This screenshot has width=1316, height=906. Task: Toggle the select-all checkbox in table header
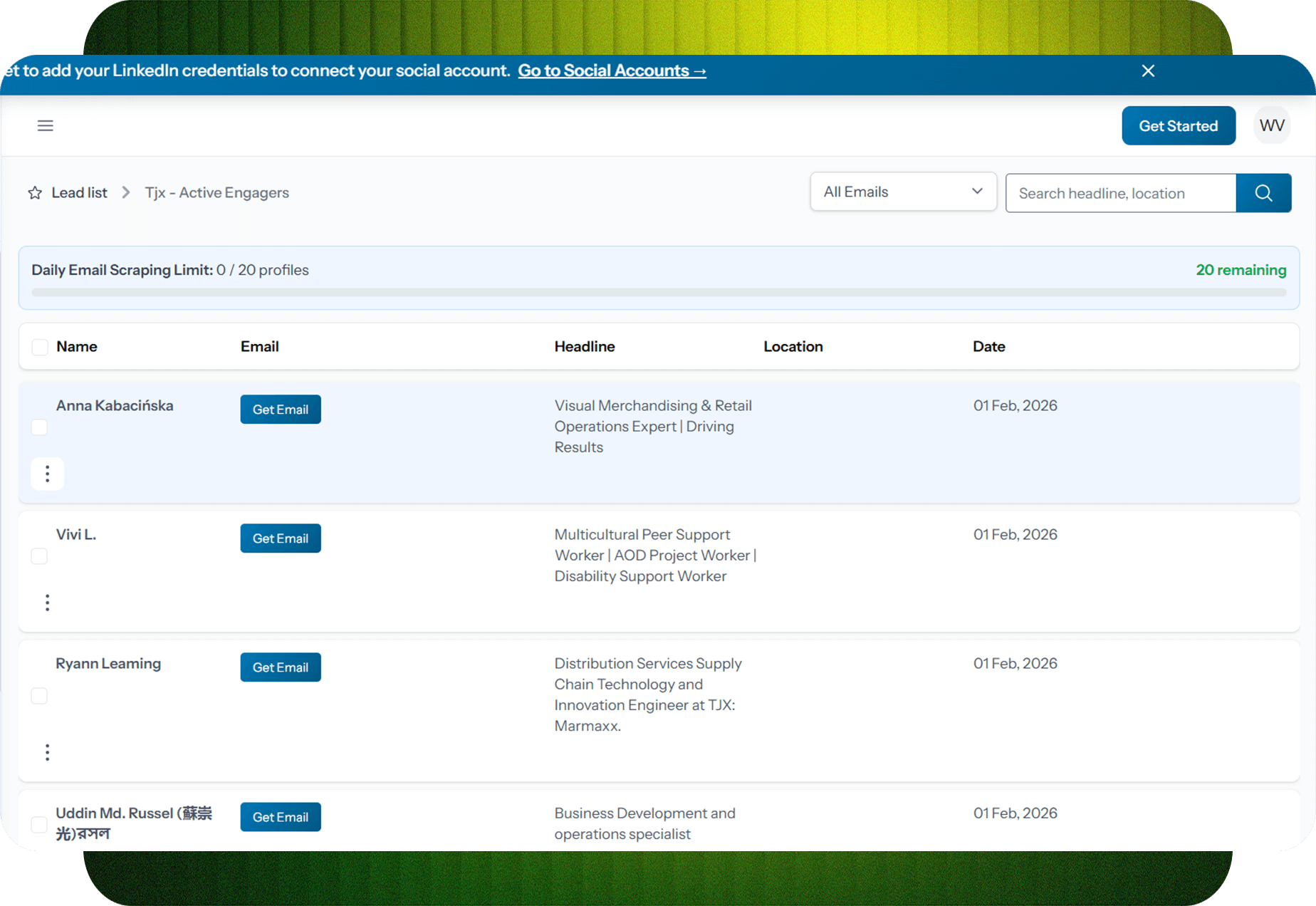(x=40, y=347)
